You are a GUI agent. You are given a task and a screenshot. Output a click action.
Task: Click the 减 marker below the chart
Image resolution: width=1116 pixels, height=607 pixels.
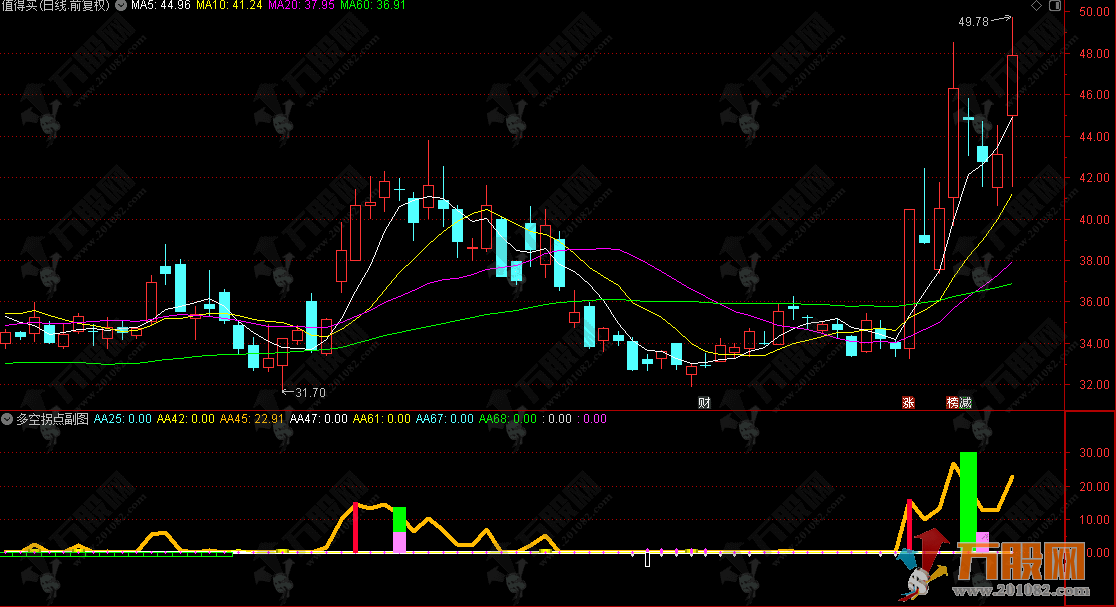click(x=966, y=403)
